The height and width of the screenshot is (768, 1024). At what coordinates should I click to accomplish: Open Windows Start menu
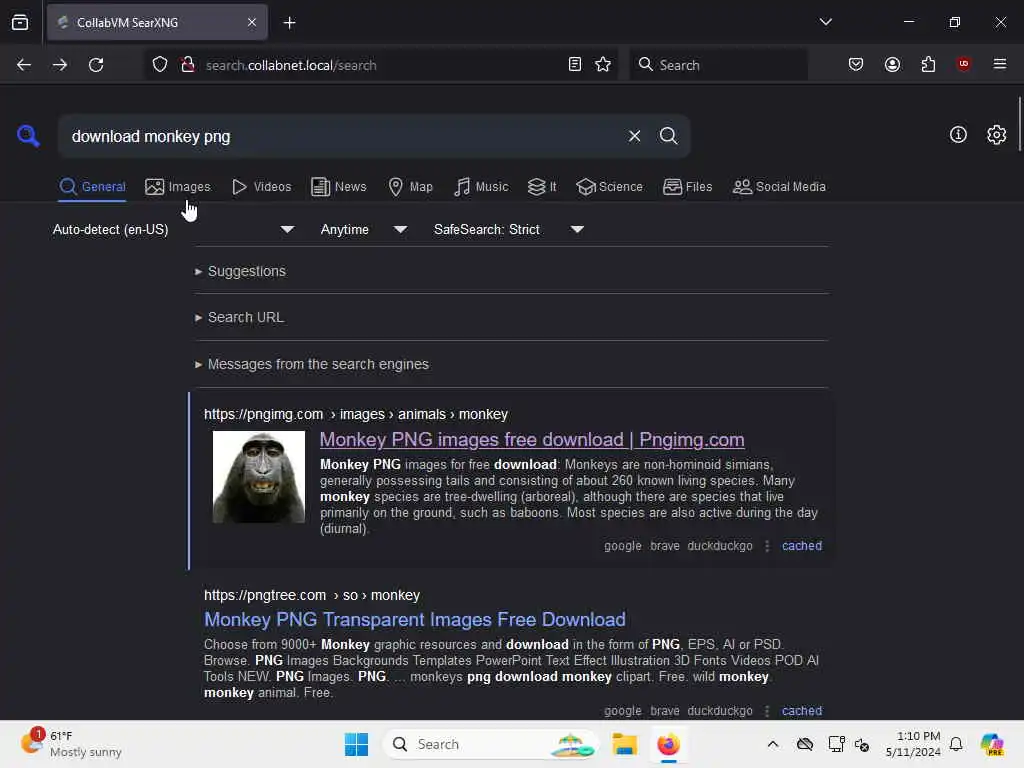[x=356, y=744]
